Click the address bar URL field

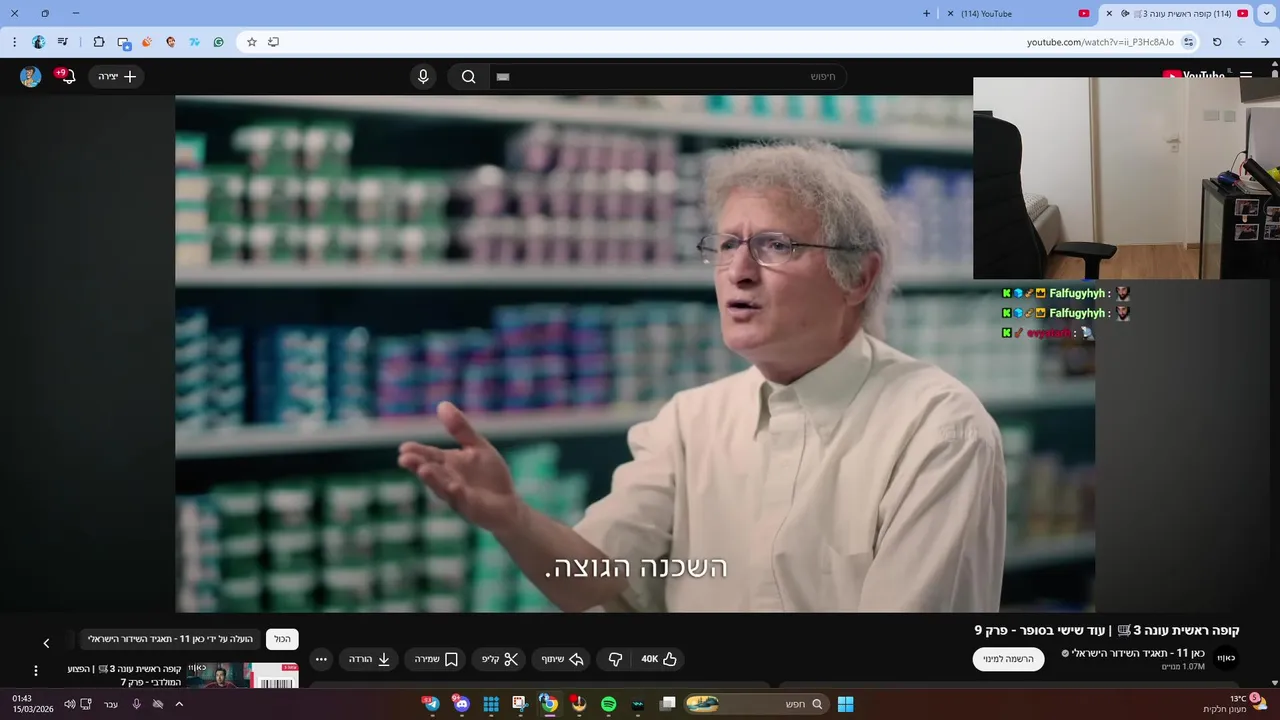coord(718,42)
